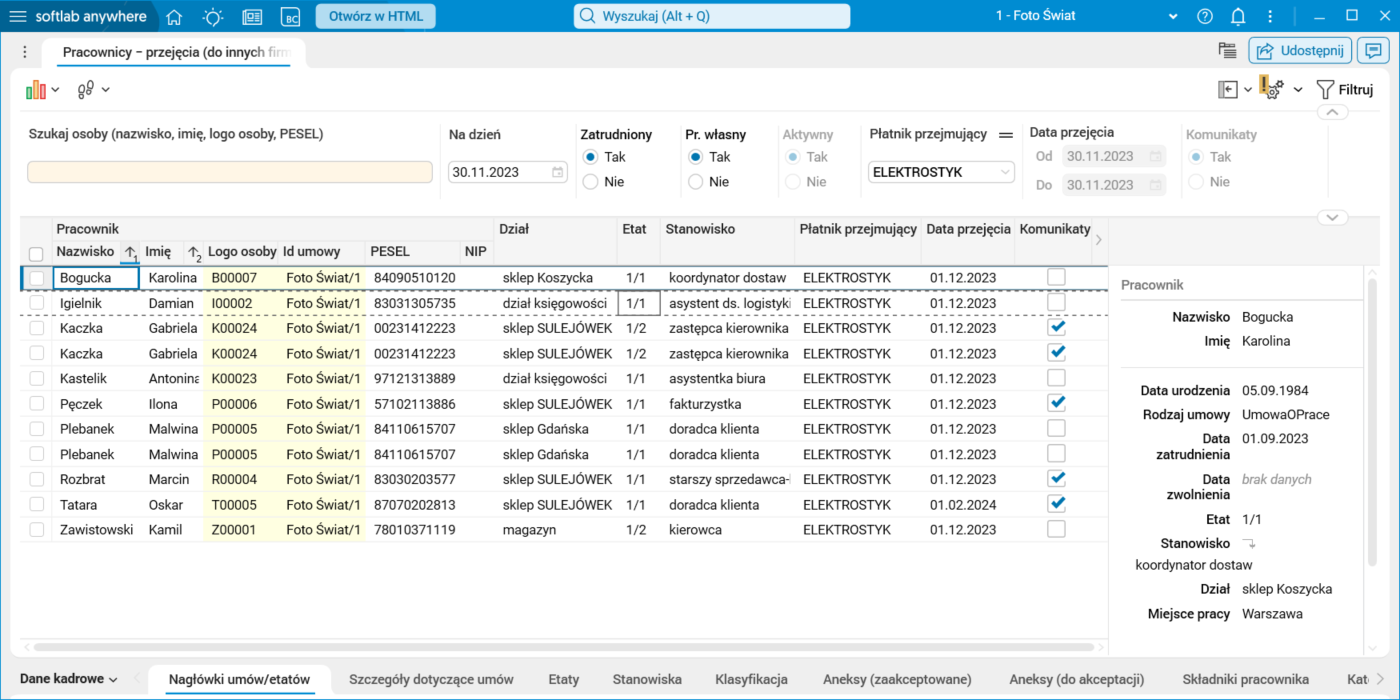Go to the home screen icon
Screen dimensions: 1400x700
174,16
